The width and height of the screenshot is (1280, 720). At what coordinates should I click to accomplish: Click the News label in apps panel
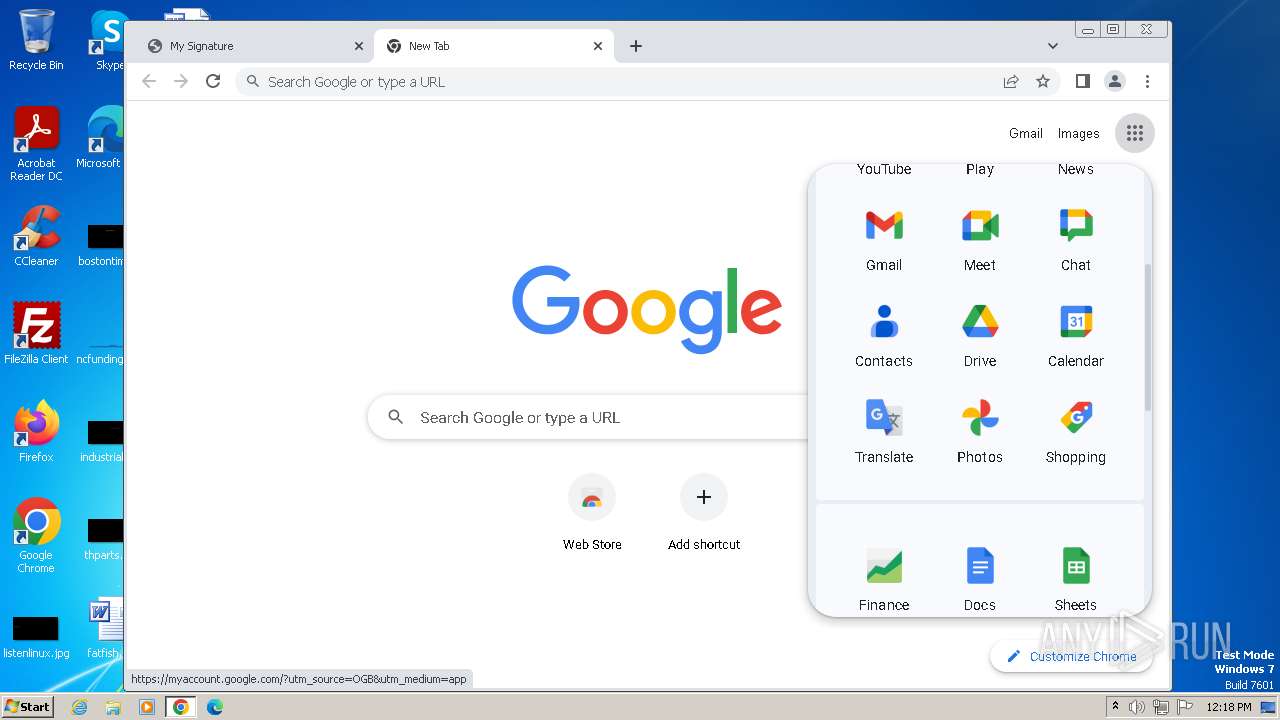pos(1076,169)
